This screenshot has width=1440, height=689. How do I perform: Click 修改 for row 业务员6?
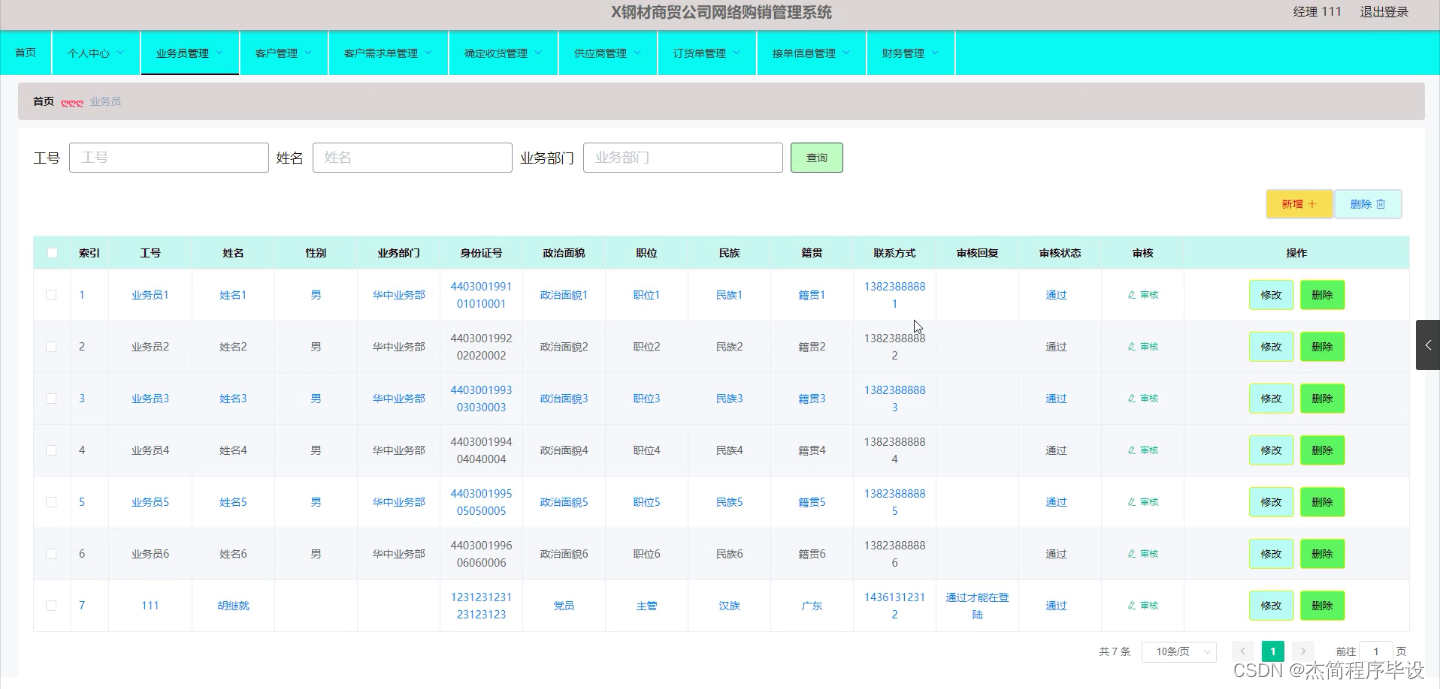click(1271, 554)
